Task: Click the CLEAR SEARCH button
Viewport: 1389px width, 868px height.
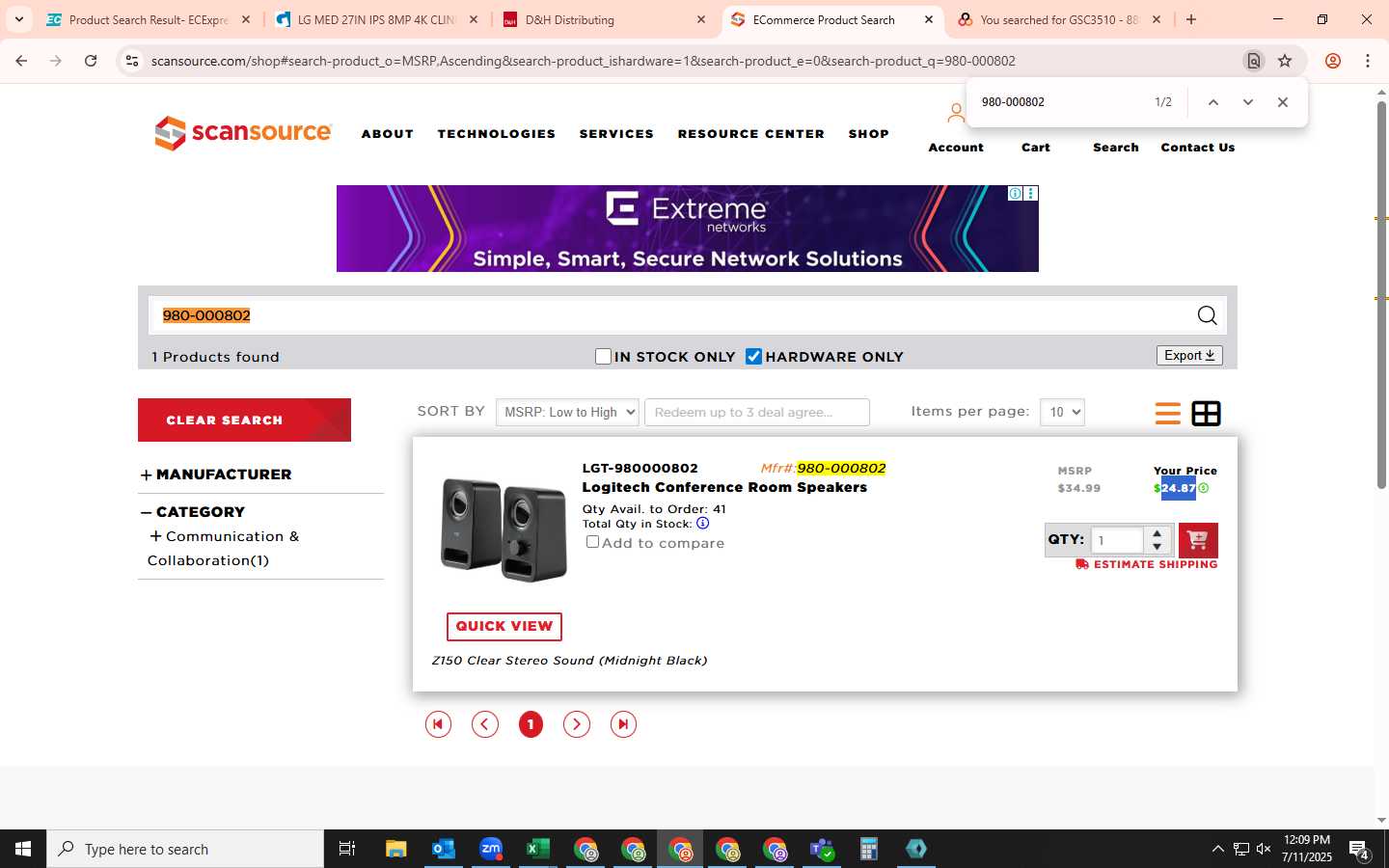Action: (244, 420)
